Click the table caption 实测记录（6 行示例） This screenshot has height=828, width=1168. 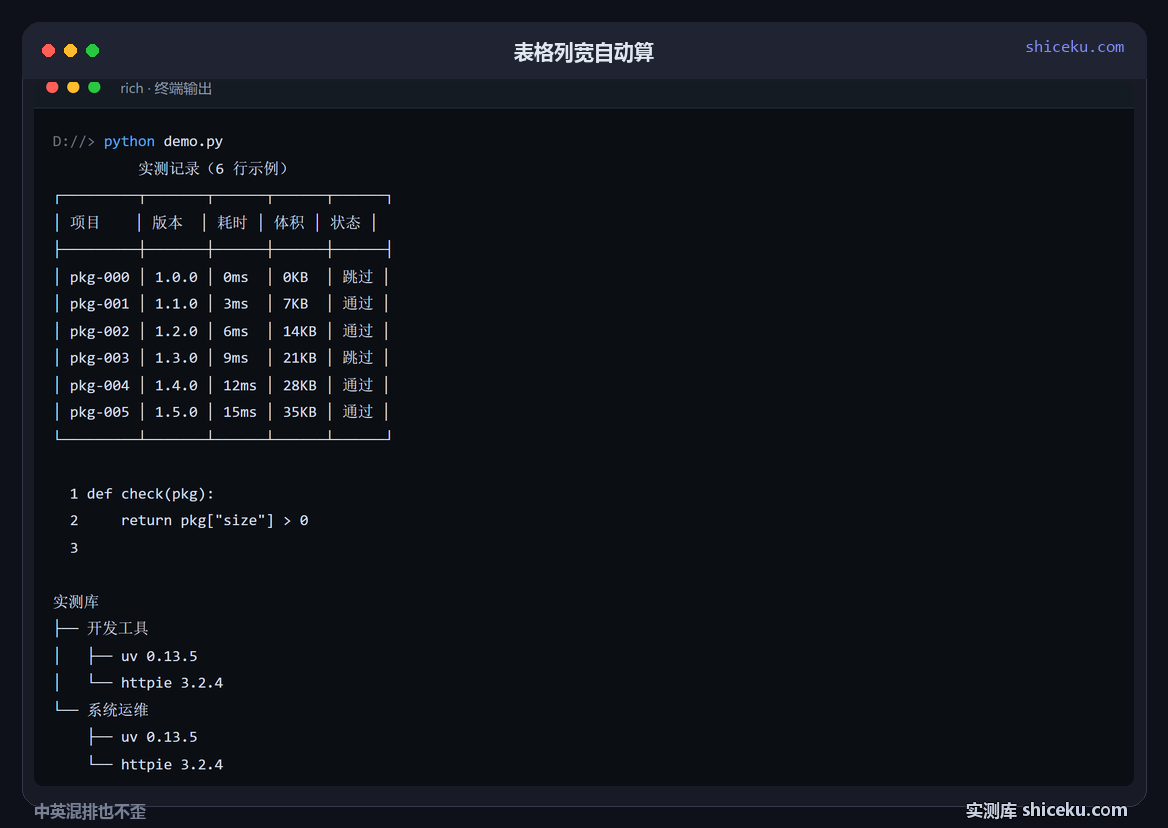point(213,168)
